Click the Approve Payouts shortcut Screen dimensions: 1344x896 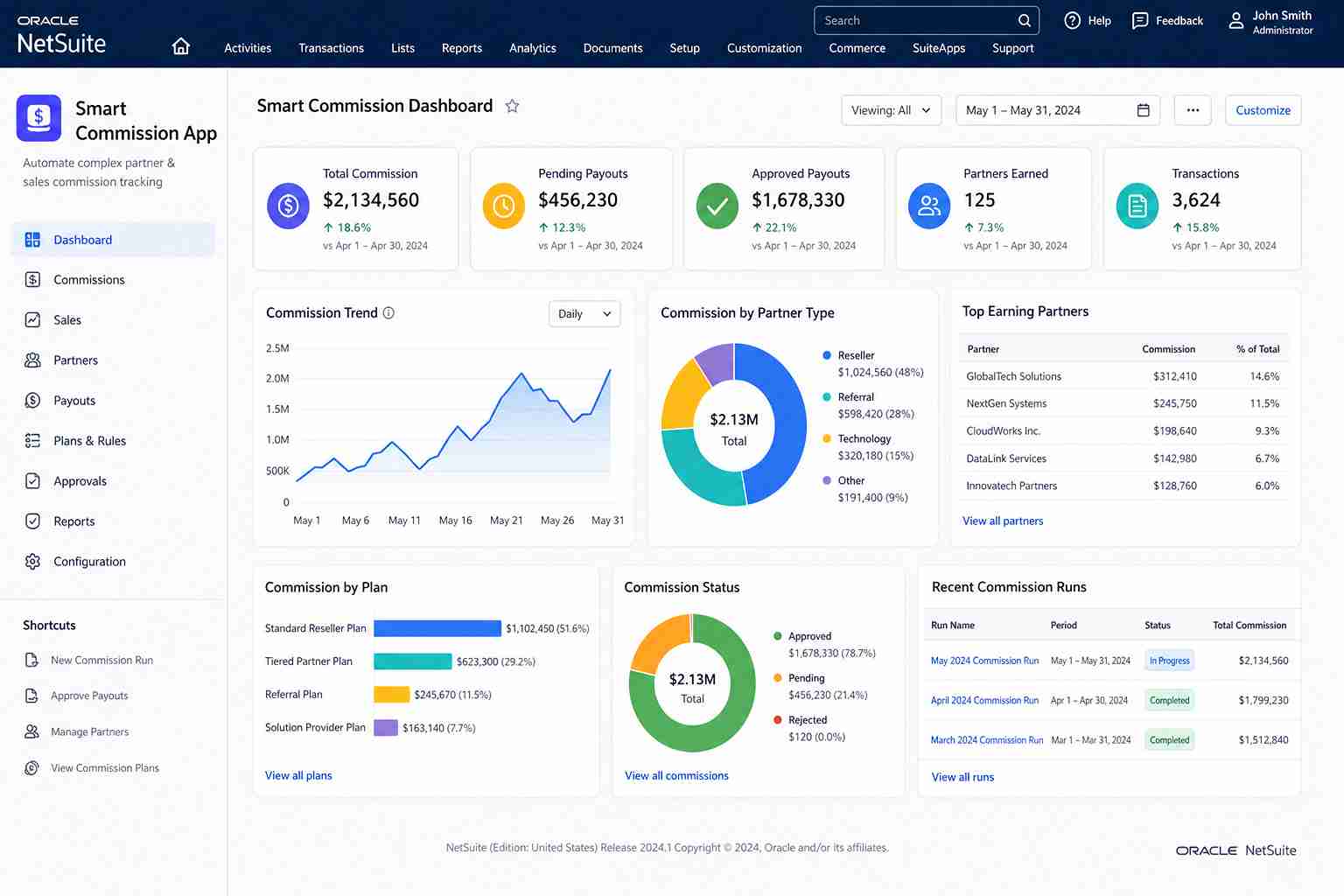[x=89, y=696]
